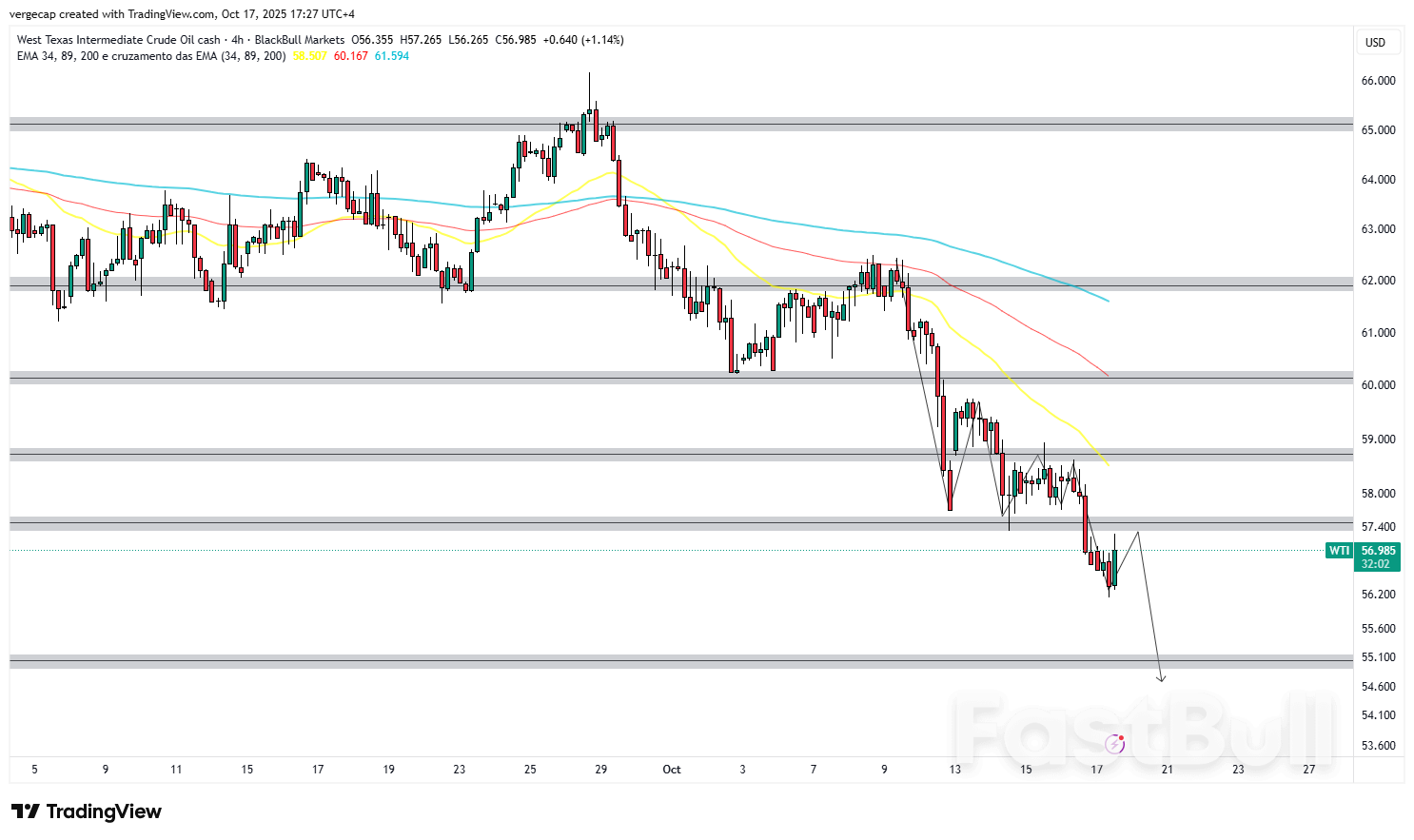Click the 65.000 level on price axis
Image resolution: width=1414 pixels, height=840 pixels.
(1378, 130)
